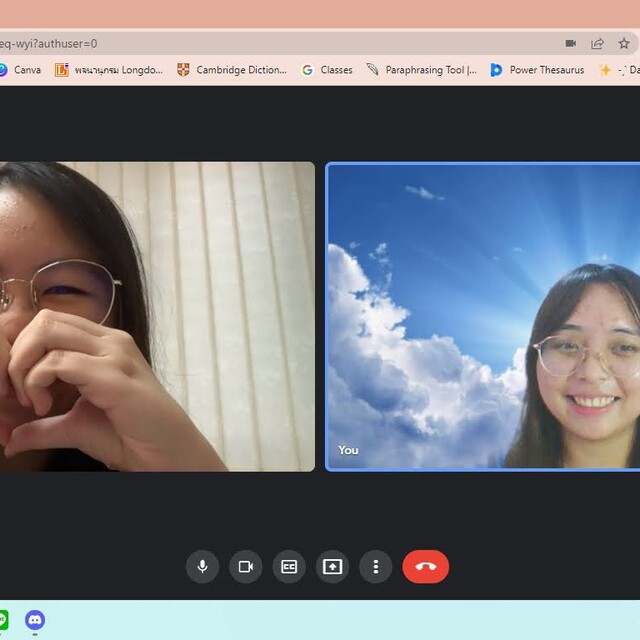Open Discord from the taskbar

tap(35, 620)
